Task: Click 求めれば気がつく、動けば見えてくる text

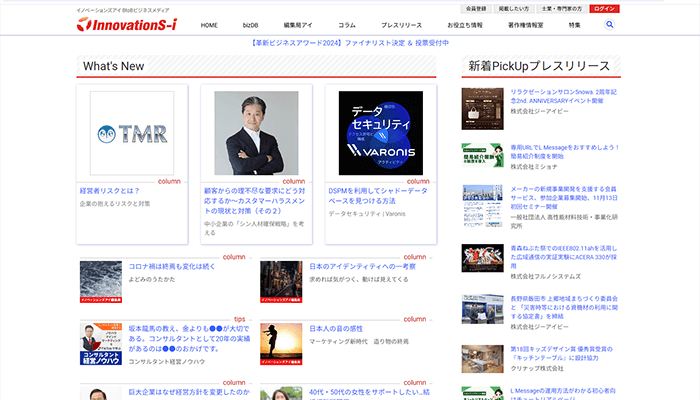Action: pyautogui.click(x=359, y=279)
